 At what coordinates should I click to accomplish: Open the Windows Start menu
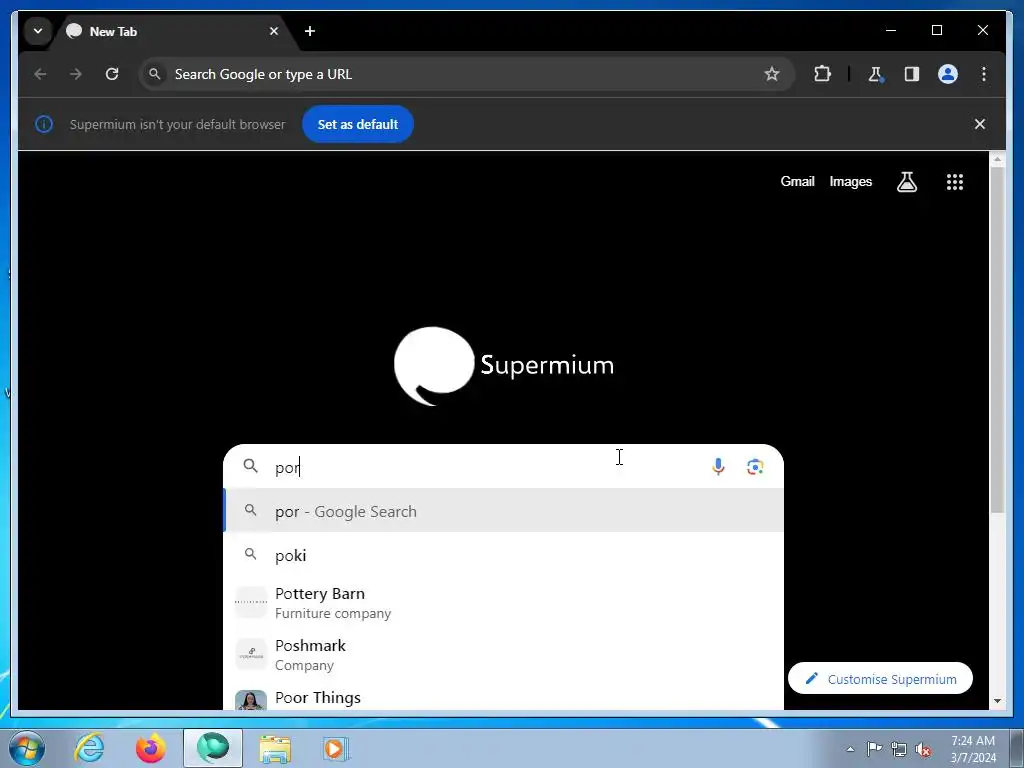tap(27, 748)
